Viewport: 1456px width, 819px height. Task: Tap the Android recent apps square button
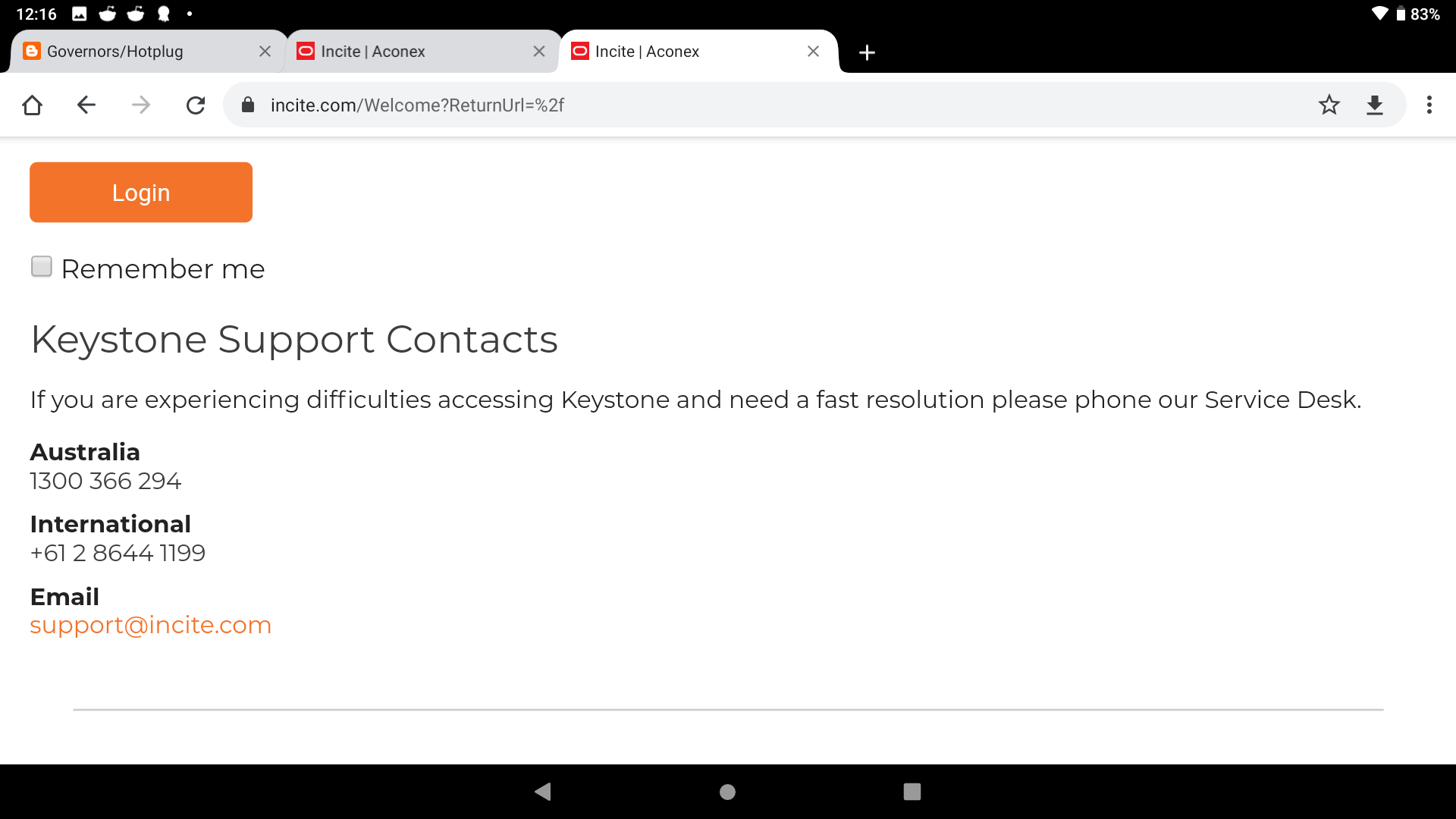coord(912,792)
